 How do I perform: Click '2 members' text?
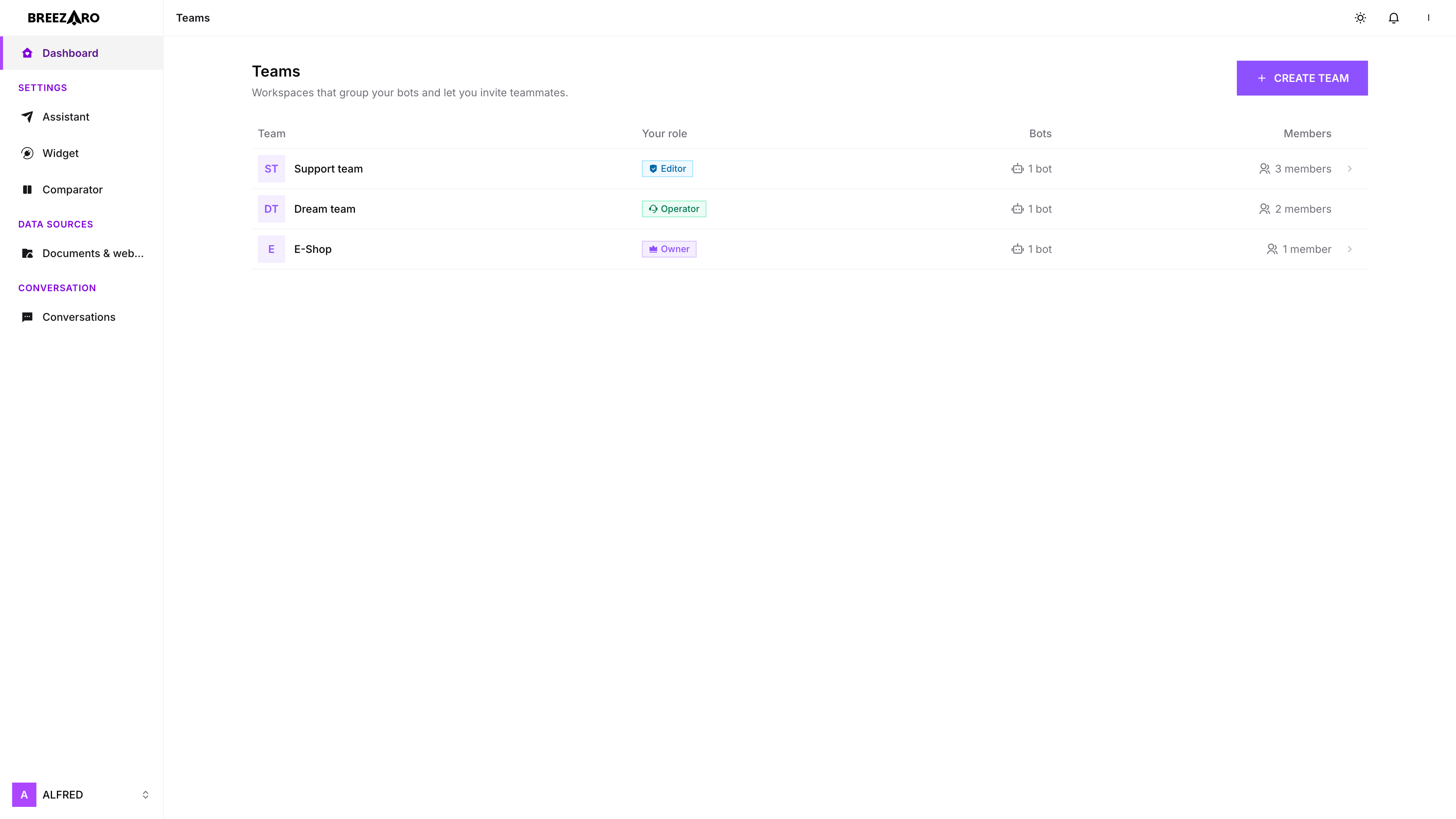point(1303,209)
